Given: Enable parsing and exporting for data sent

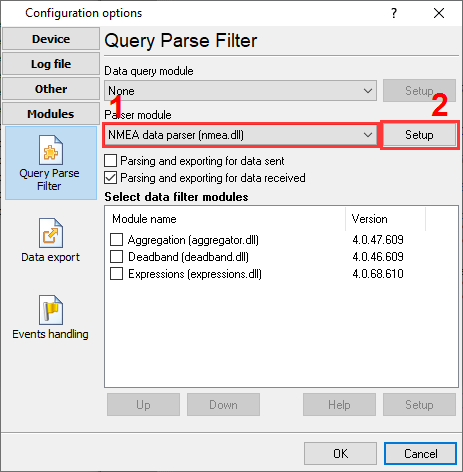Looking at the screenshot, I should pos(111,161).
